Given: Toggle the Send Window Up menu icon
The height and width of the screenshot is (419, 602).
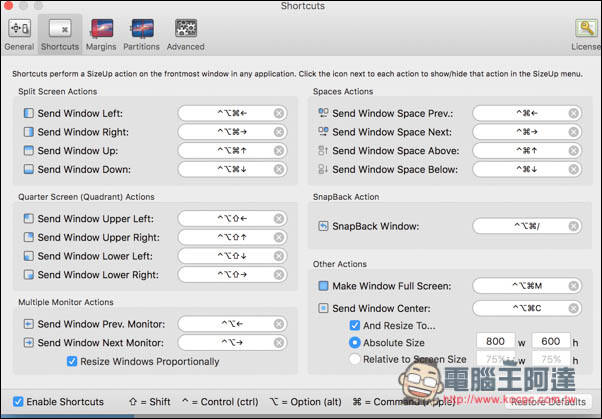Looking at the screenshot, I should click(x=28, y=150).
